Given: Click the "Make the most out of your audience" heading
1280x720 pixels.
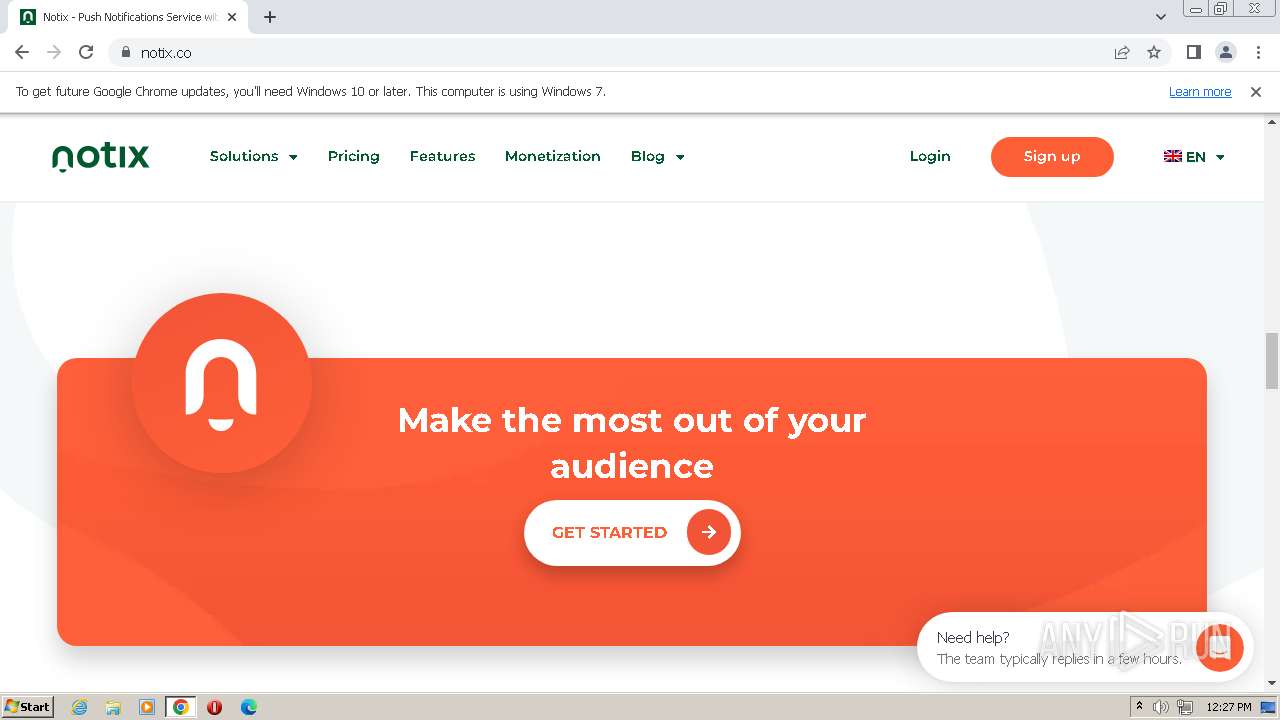Looking at the screenshot, I should pyautogui.click(x=632, y=443).
